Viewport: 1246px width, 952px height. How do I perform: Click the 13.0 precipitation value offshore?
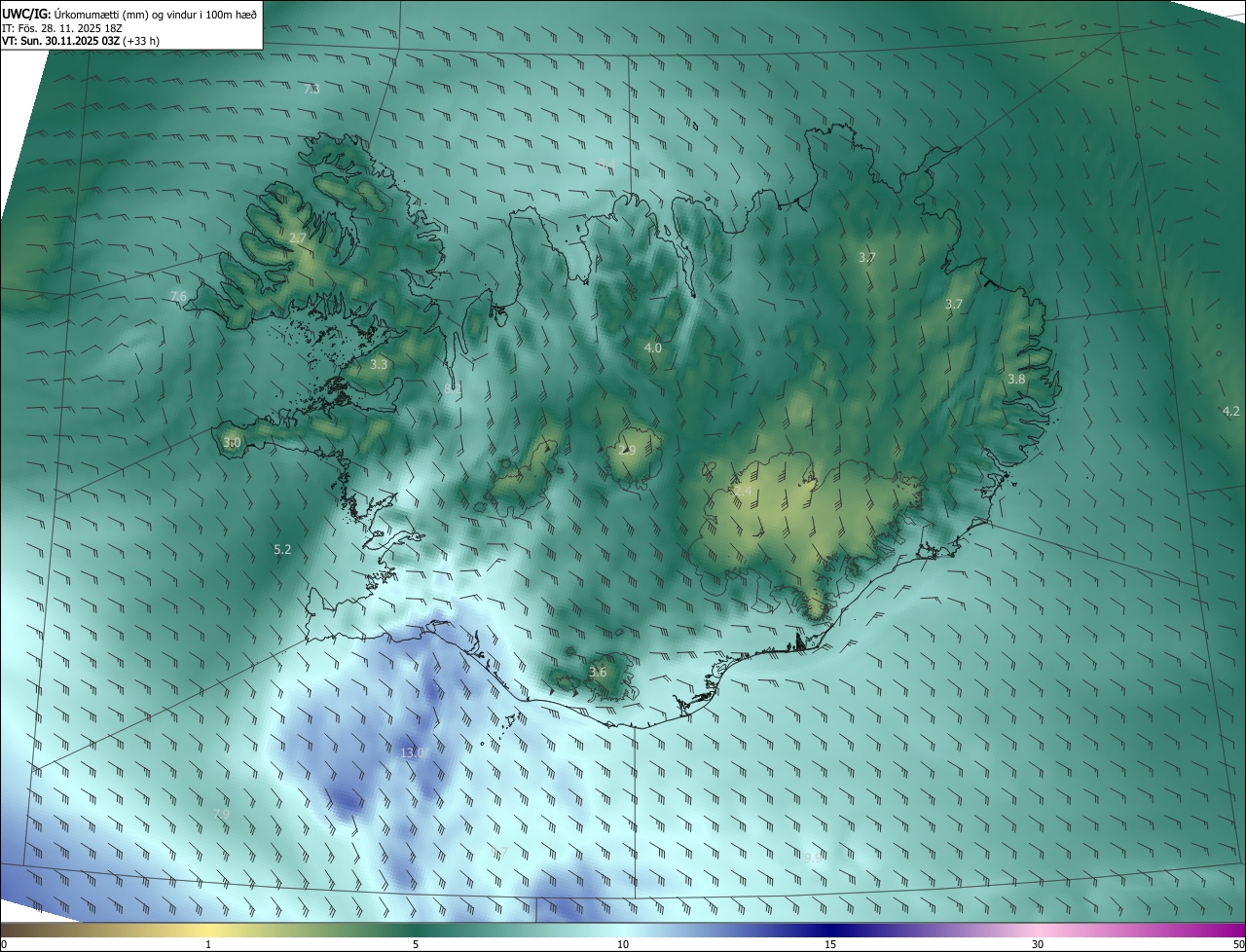413,752
